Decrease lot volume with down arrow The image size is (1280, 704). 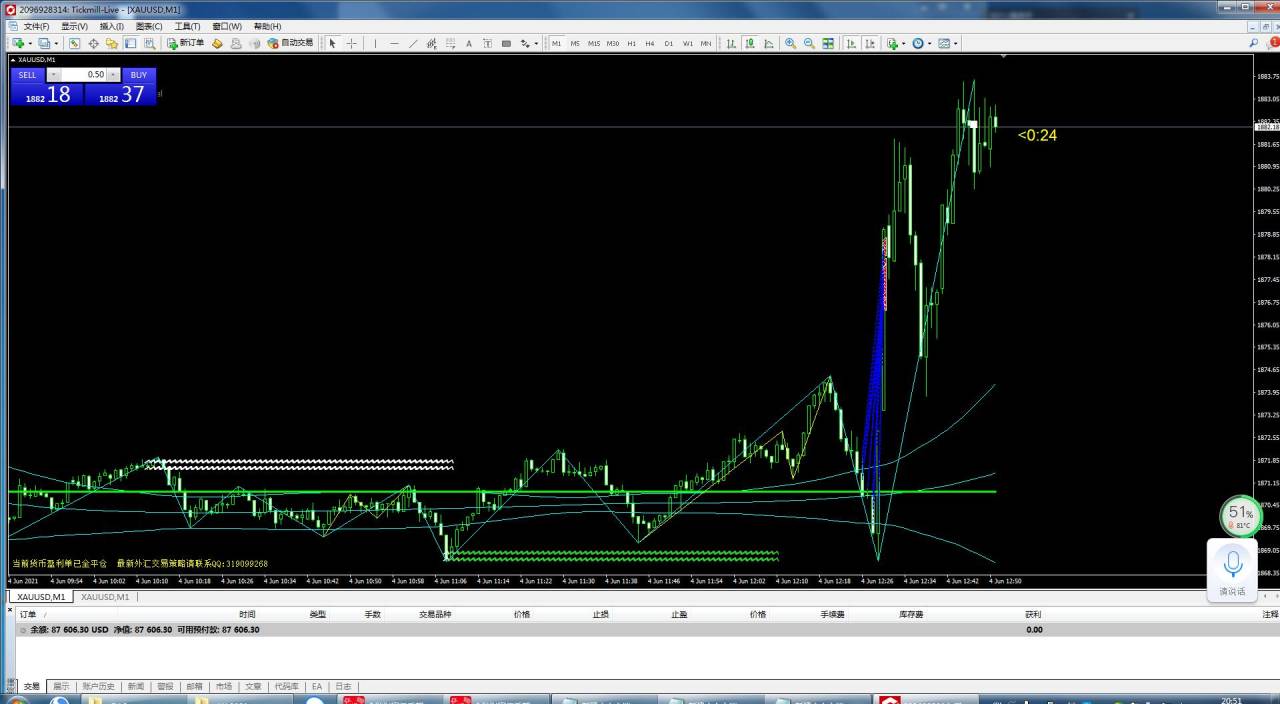(x=53, y=75)
